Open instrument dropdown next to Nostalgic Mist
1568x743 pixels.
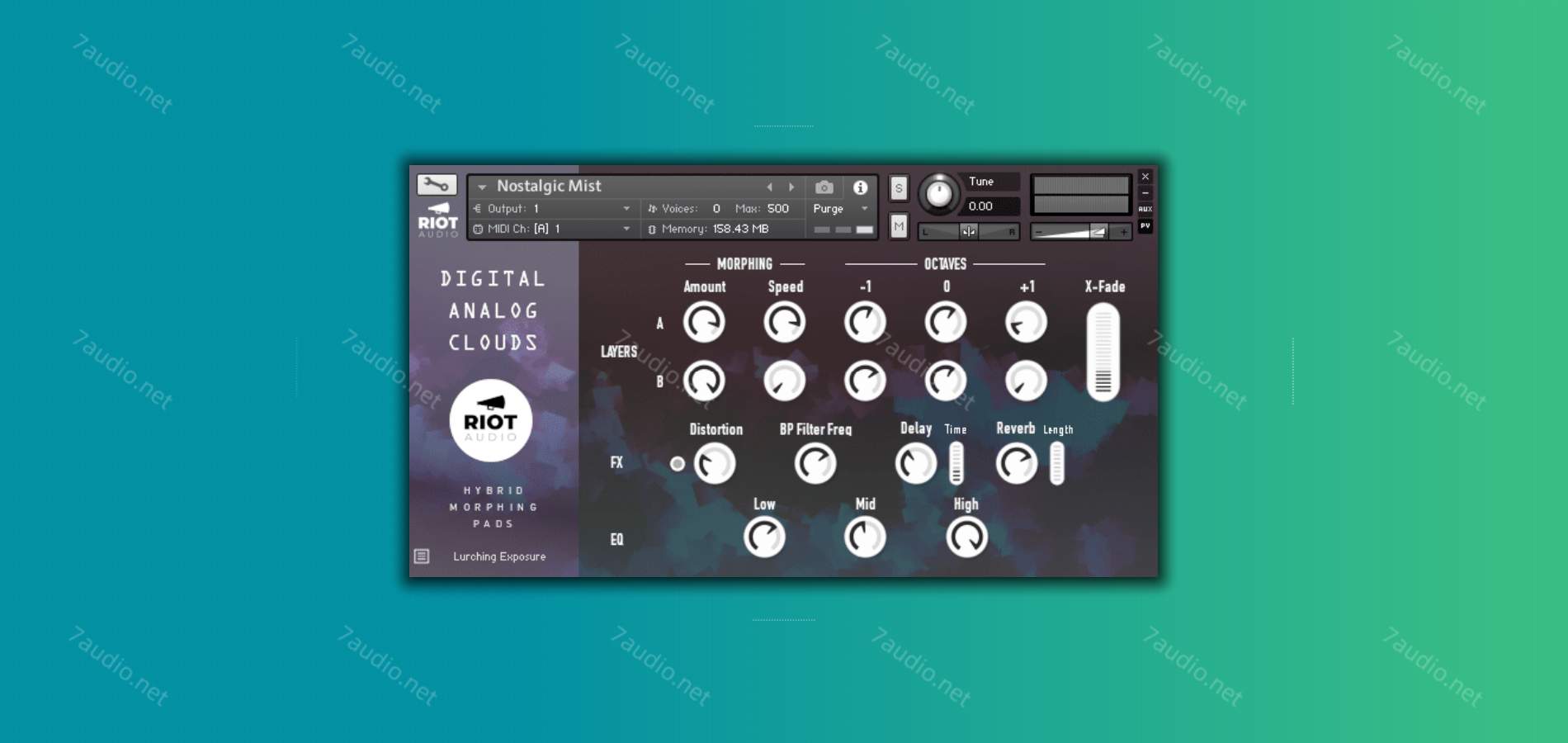(x=482, y=187)
